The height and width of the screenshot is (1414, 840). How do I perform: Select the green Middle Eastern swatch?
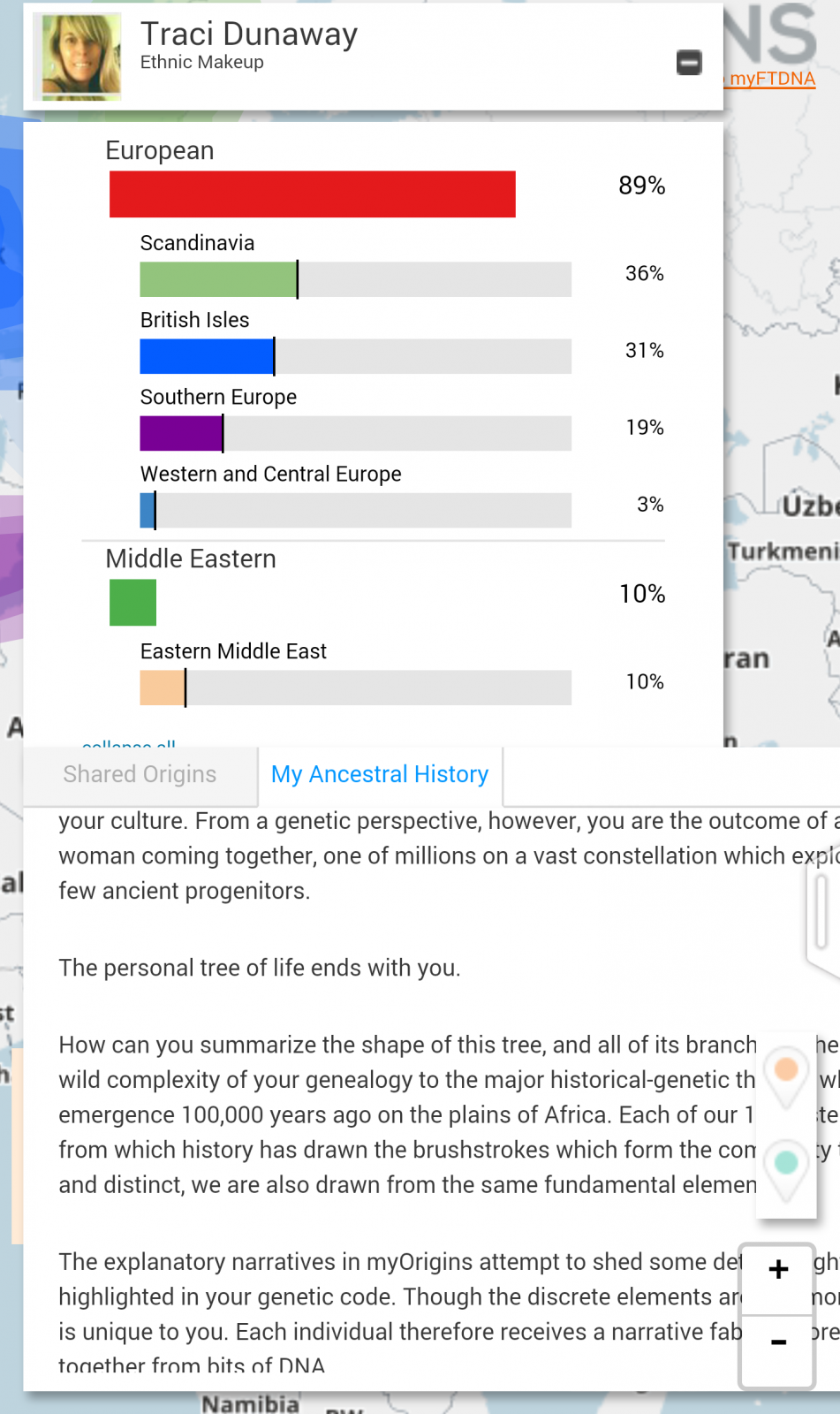point(132,603)
